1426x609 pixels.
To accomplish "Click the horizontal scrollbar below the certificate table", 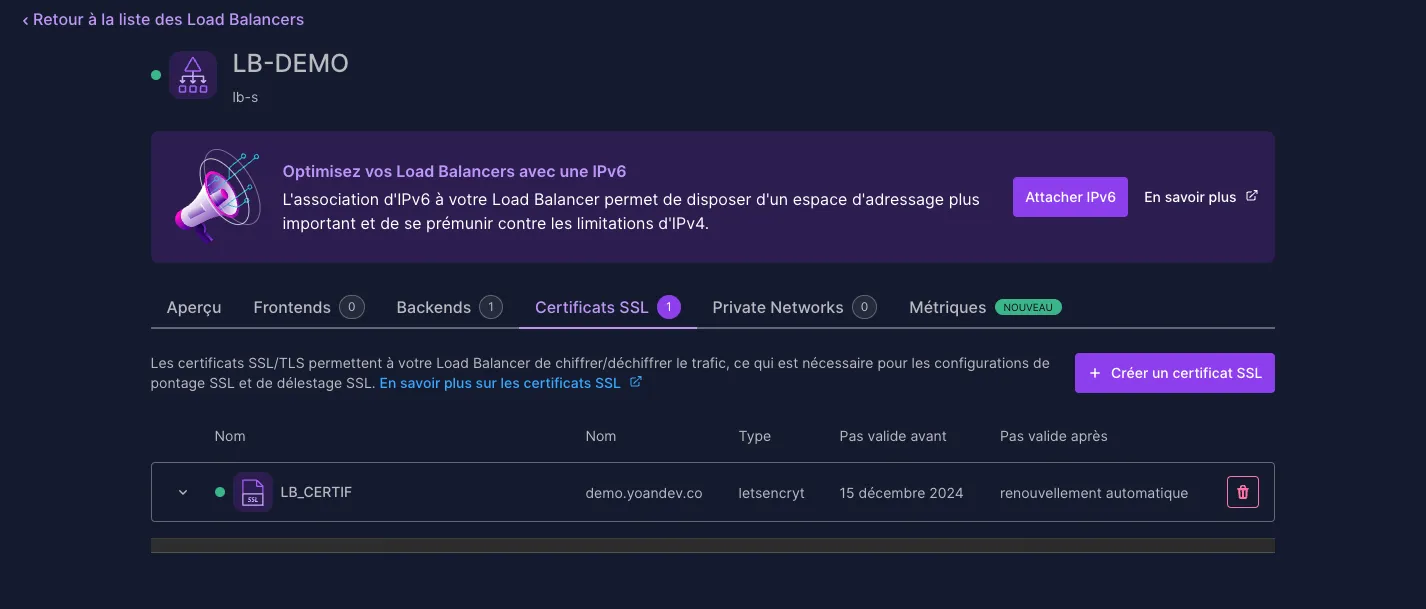I will click(x=712, y=545).
